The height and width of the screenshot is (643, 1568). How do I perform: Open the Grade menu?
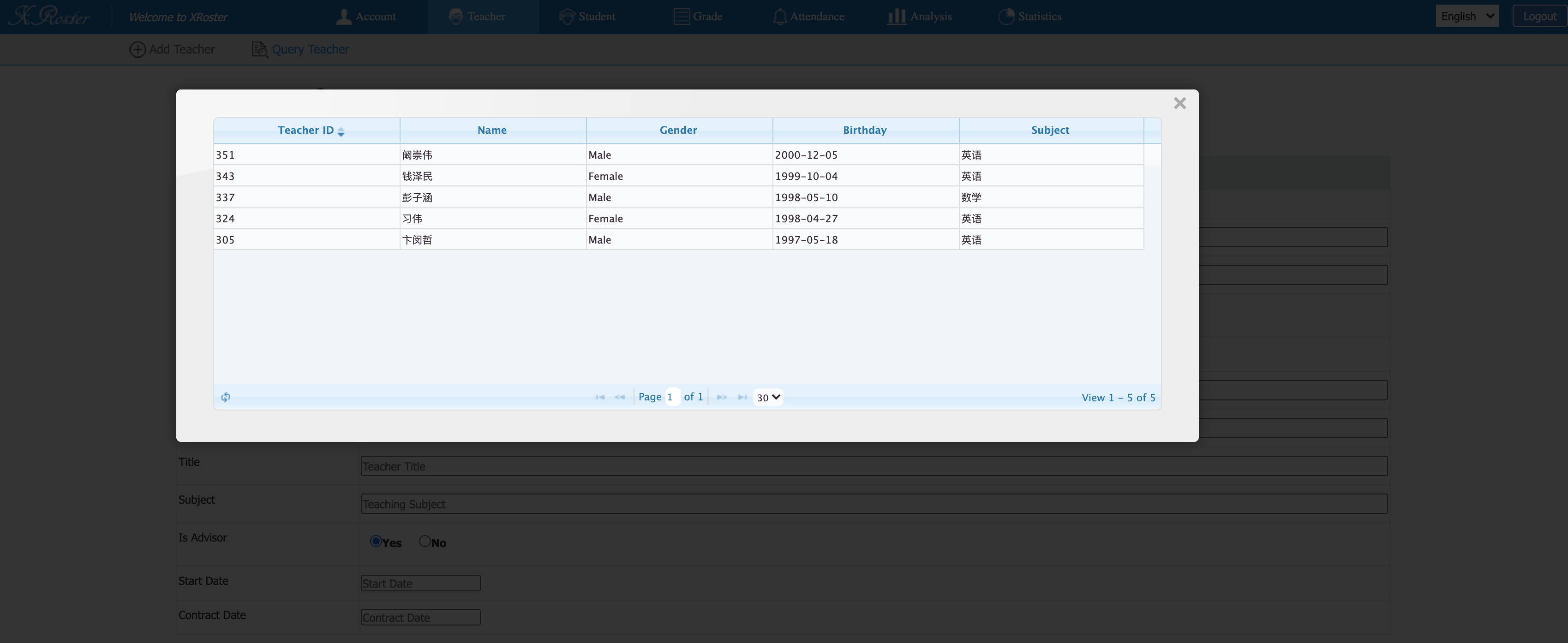(x=698, y=17)
